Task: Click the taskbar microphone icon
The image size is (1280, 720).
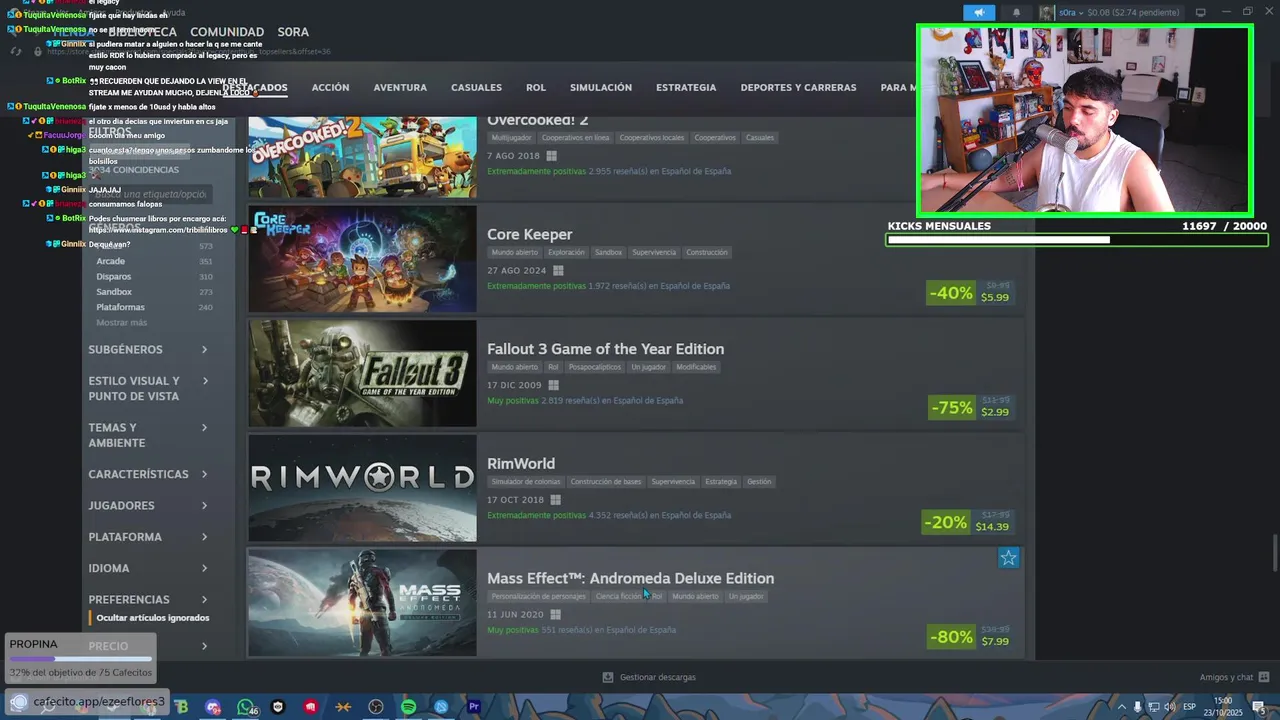Action: click(1137, 707)
